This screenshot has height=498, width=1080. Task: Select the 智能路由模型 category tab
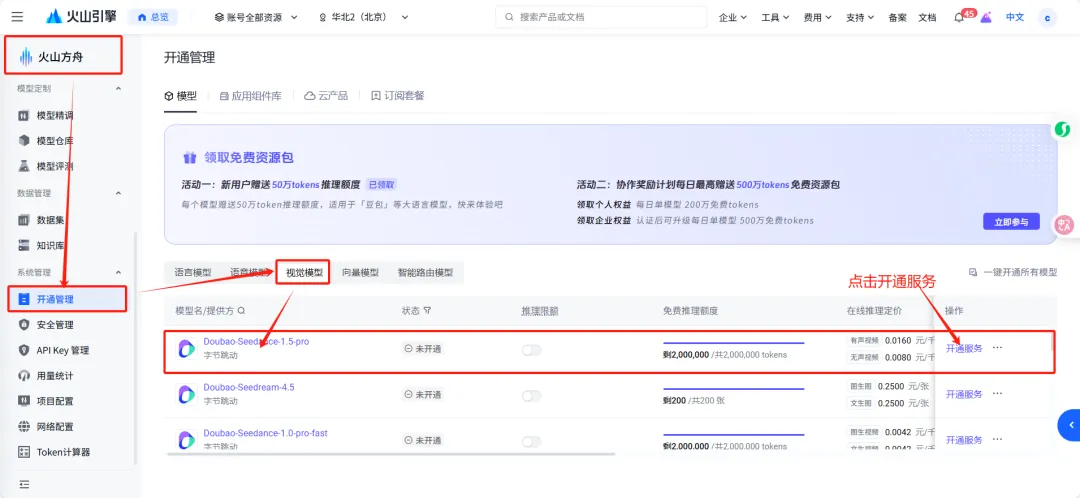(x=425, y=272)
